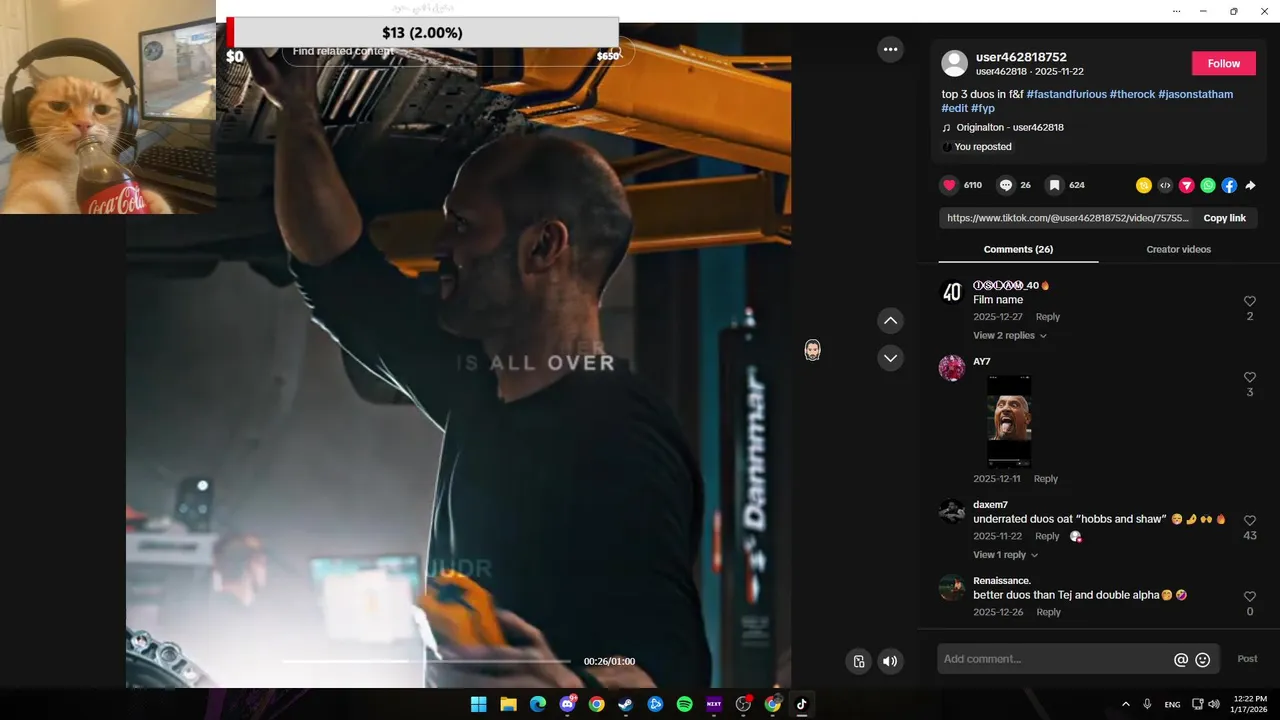Open Microsoft Edge from the taskbar
The width and height of the screenshot is (1280, 720).
pyautogui.click(x=538, y=704)
